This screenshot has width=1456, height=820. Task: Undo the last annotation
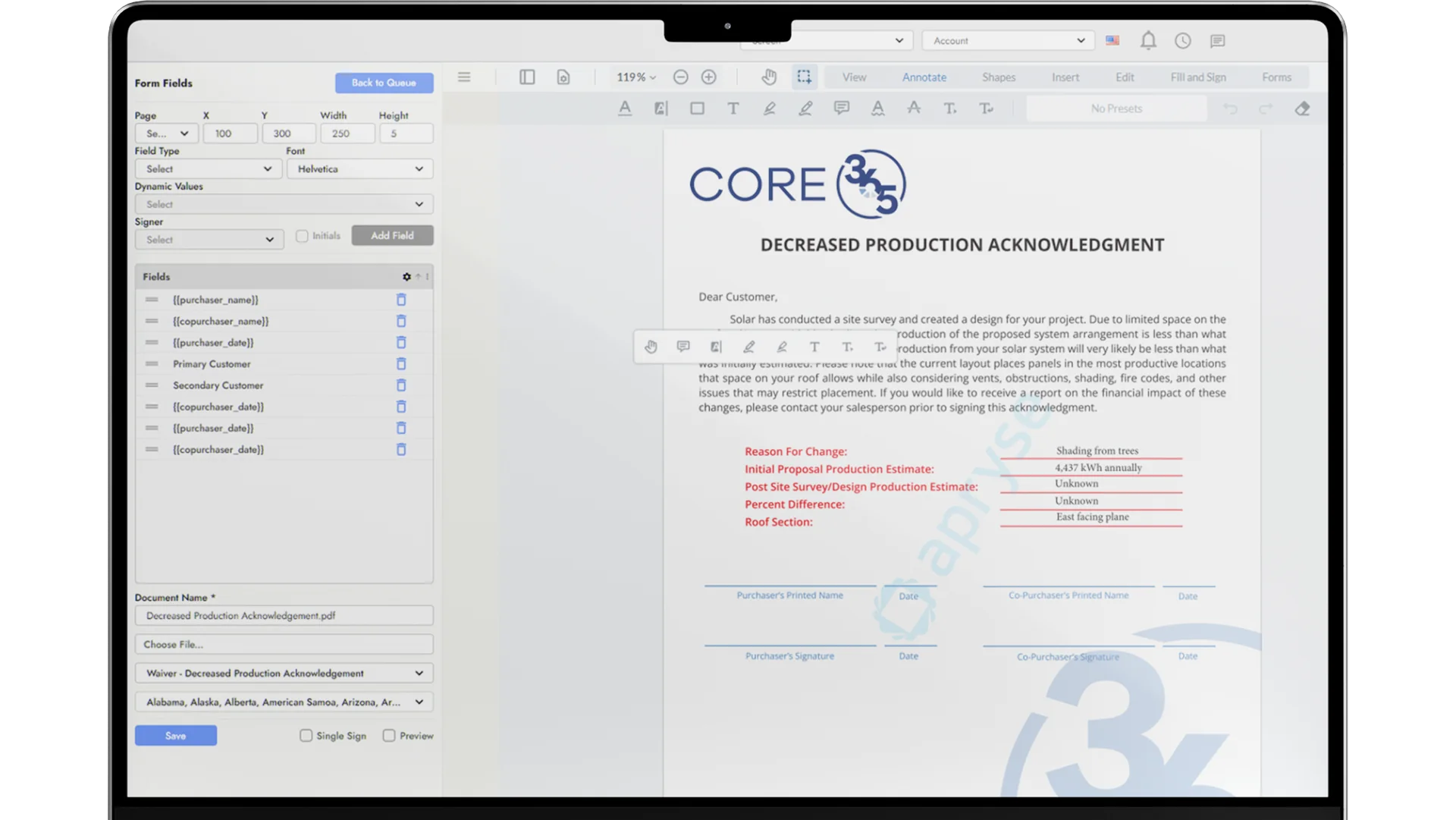coord(1230,108)
